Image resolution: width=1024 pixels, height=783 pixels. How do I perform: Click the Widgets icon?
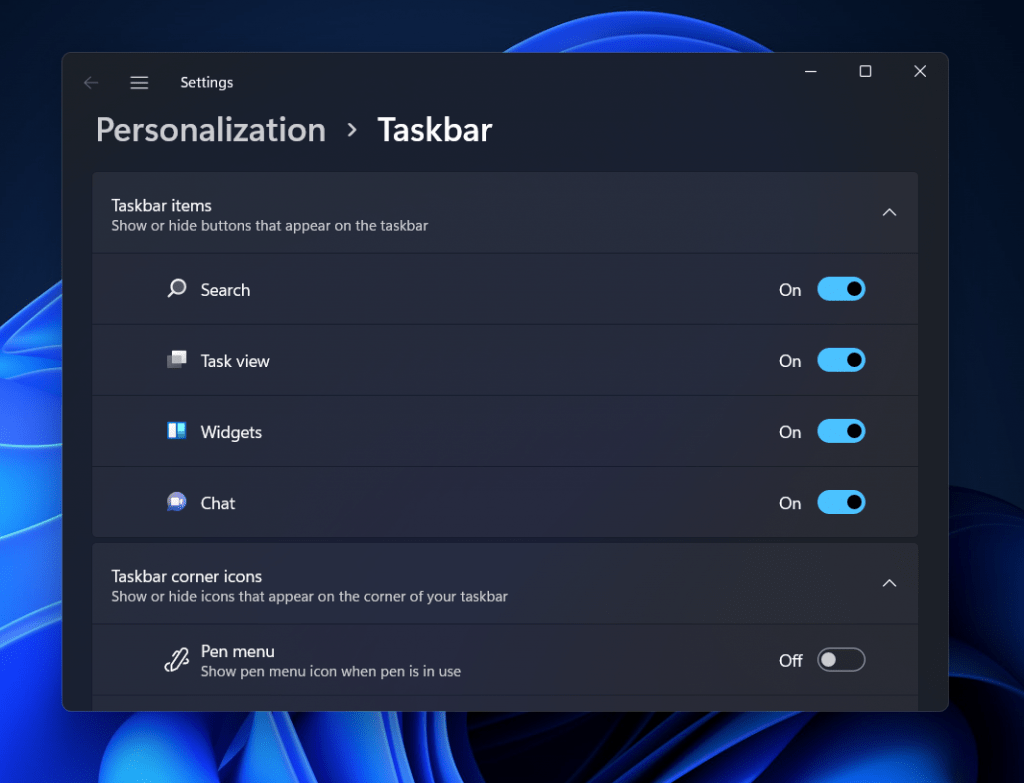(x=175, y=431)
